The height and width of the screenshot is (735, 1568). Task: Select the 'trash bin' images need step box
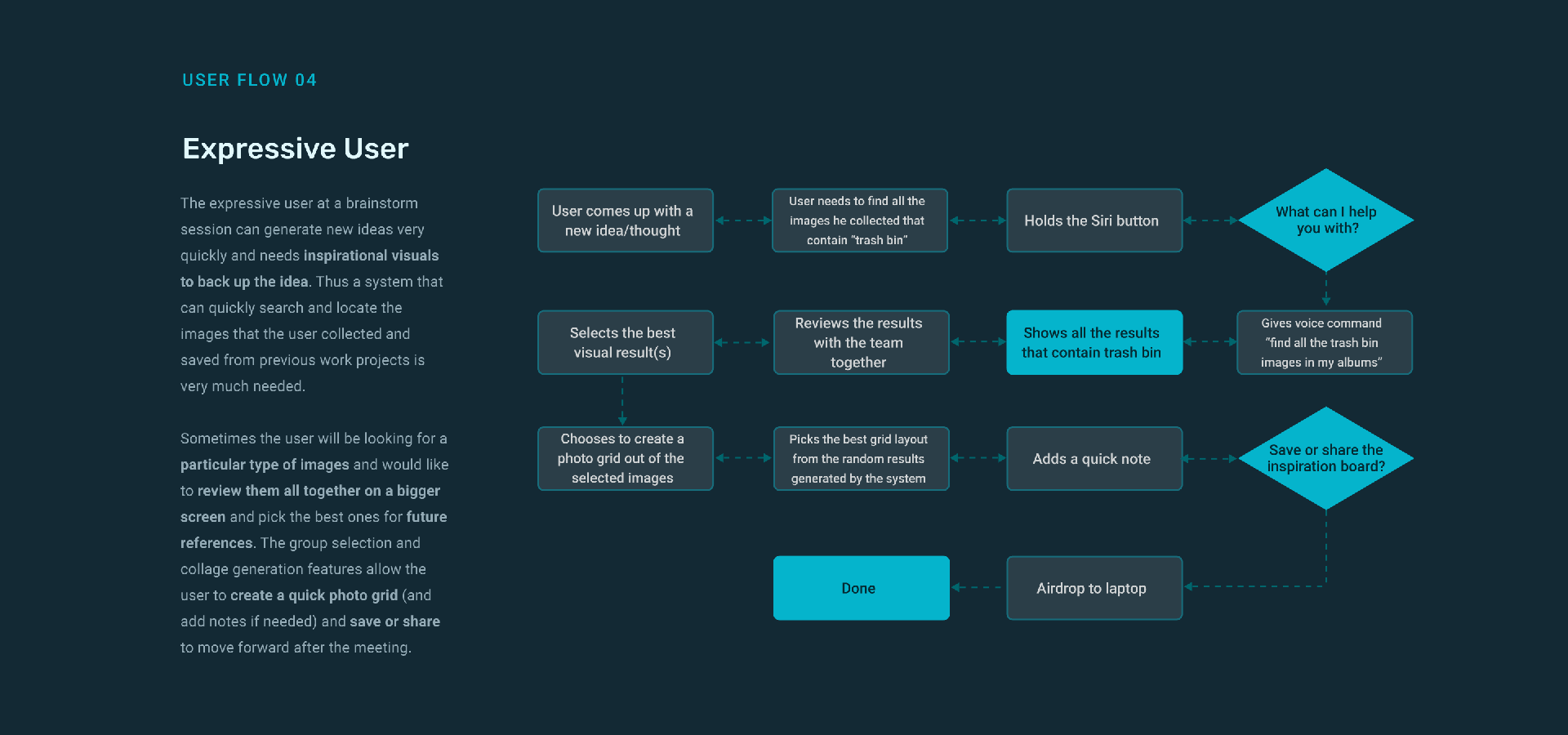click(859, 220)
